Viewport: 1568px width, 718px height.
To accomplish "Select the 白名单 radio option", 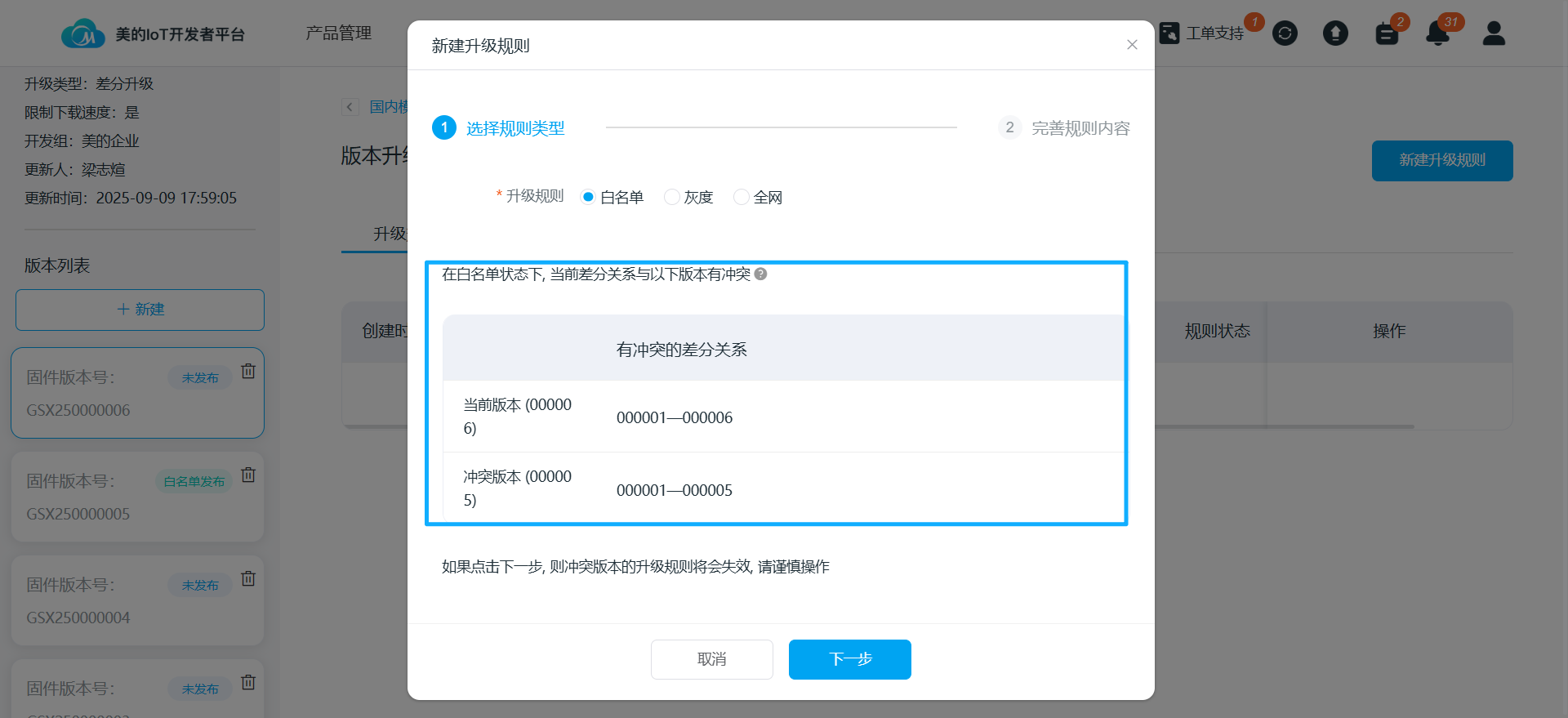I will coord(588,197).
